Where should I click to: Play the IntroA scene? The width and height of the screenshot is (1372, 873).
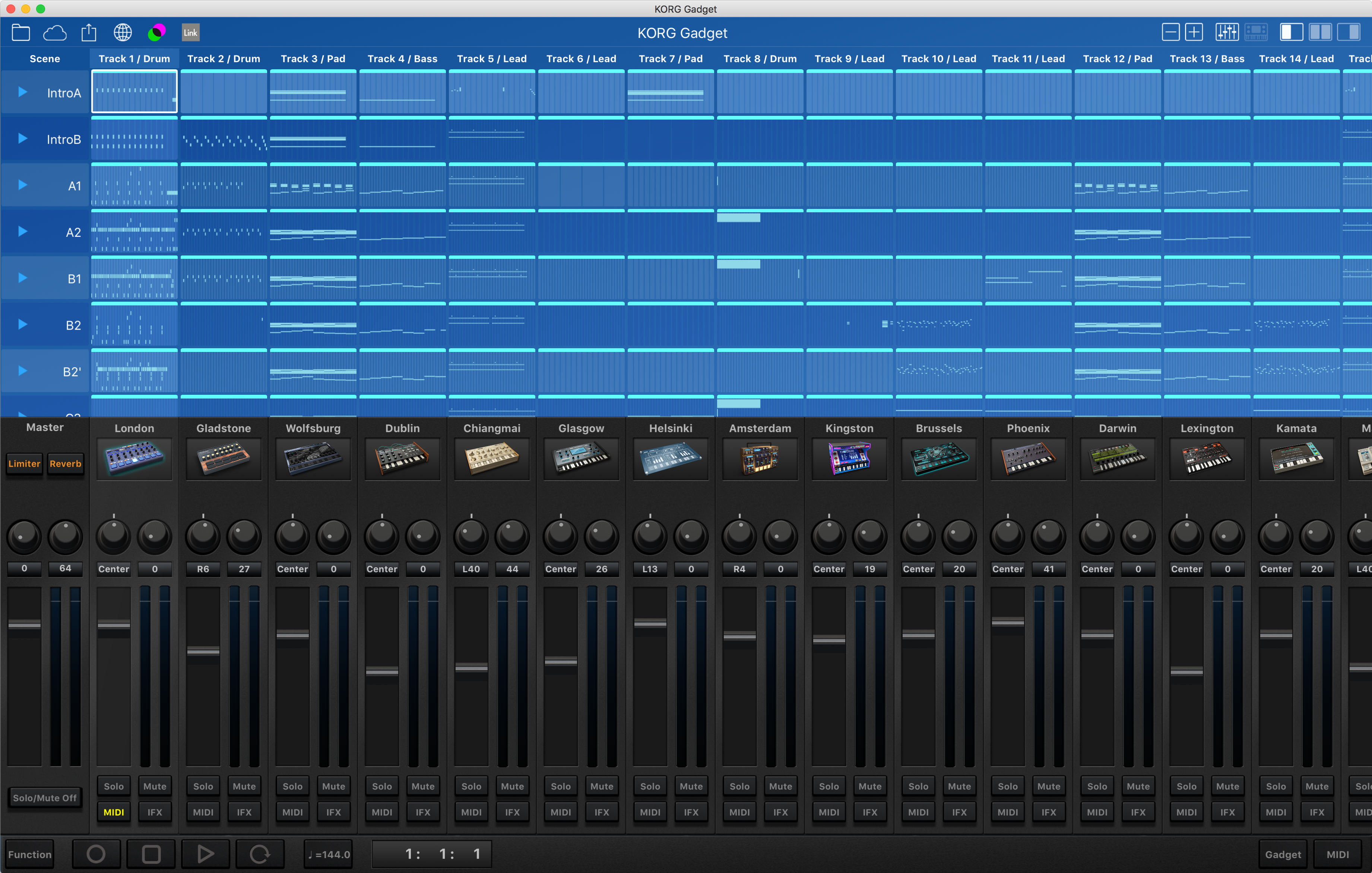coord(22,92)
